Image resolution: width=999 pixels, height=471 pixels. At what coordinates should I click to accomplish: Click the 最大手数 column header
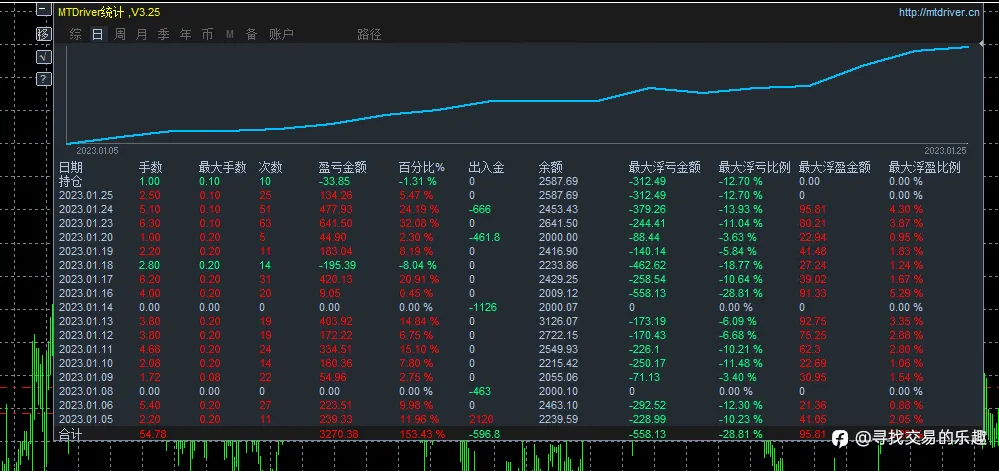[x=222, y=168]
